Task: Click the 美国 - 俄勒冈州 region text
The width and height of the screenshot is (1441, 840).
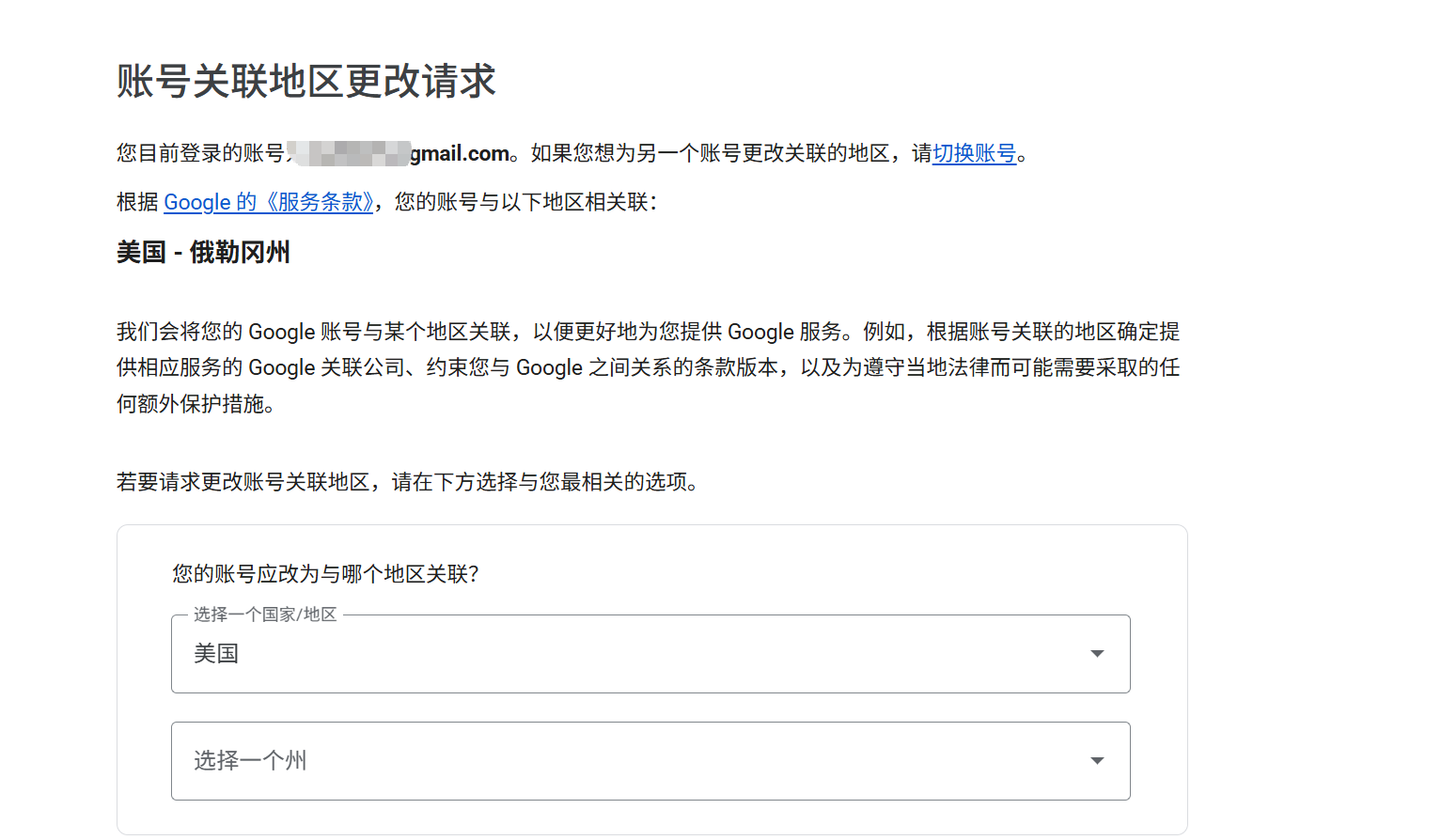Action: [203, 252]
